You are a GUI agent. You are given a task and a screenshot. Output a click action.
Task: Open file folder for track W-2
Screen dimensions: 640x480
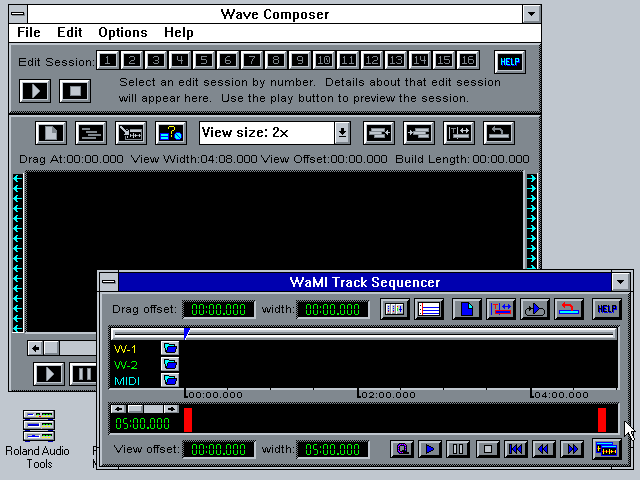click(x=170, y=364)
